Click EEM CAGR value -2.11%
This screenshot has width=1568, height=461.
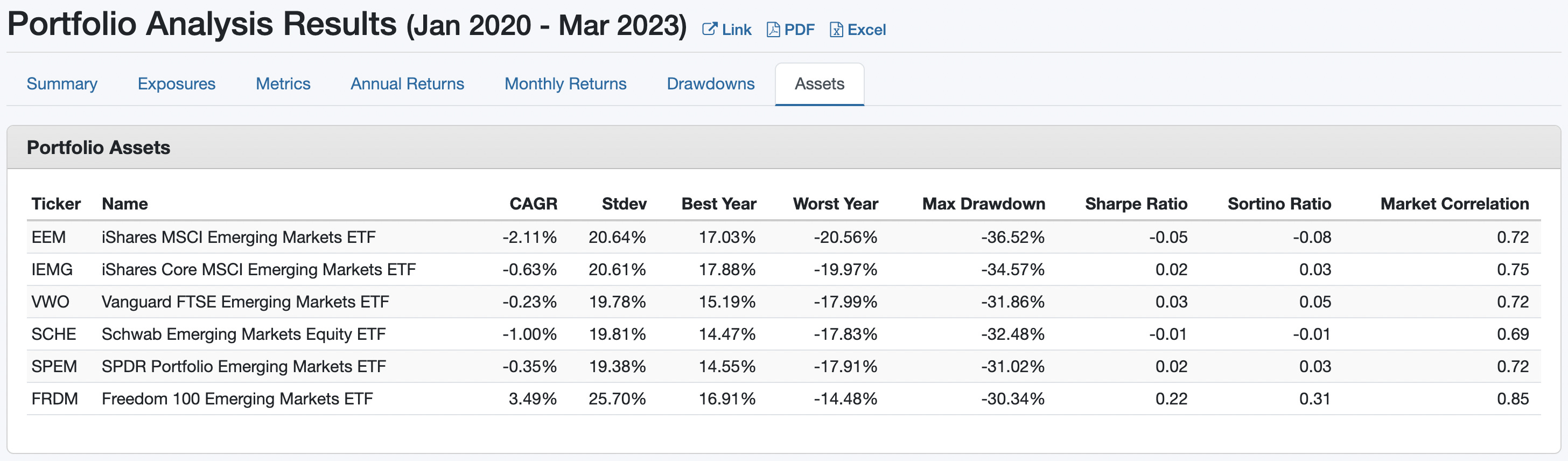(x=529, y=237)
